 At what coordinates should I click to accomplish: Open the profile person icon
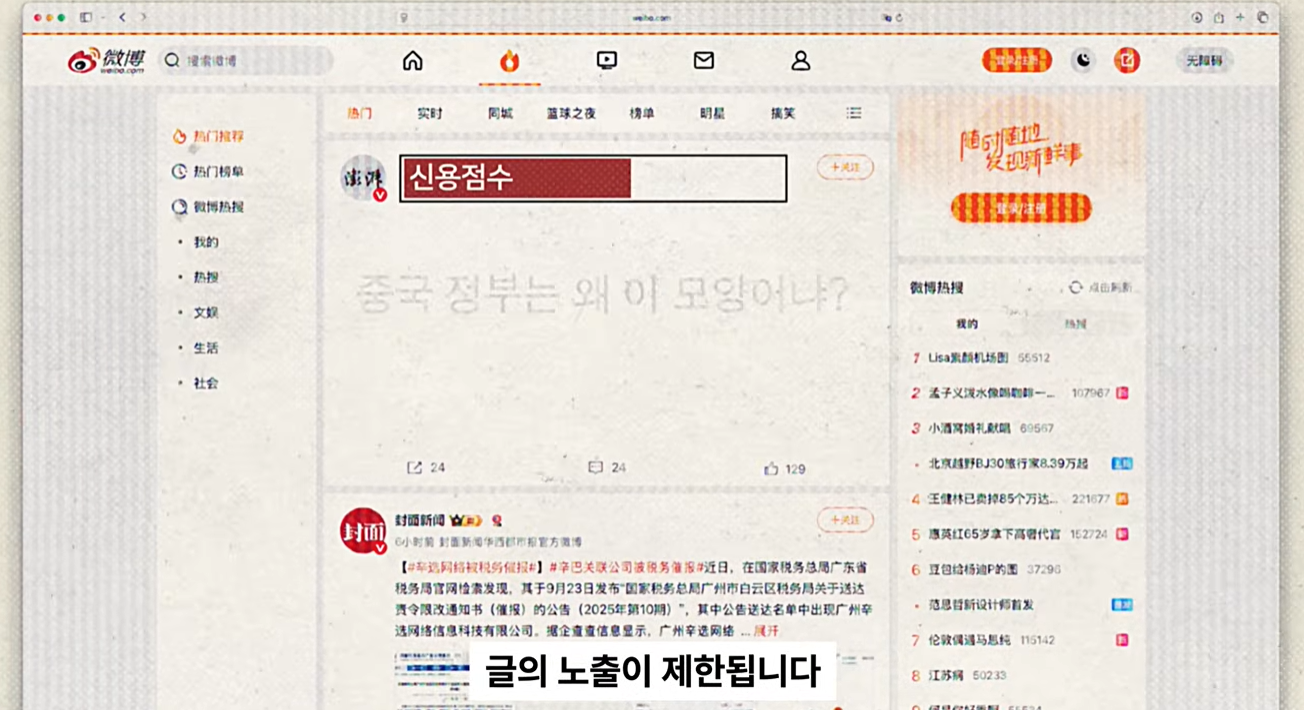[800, 61]
